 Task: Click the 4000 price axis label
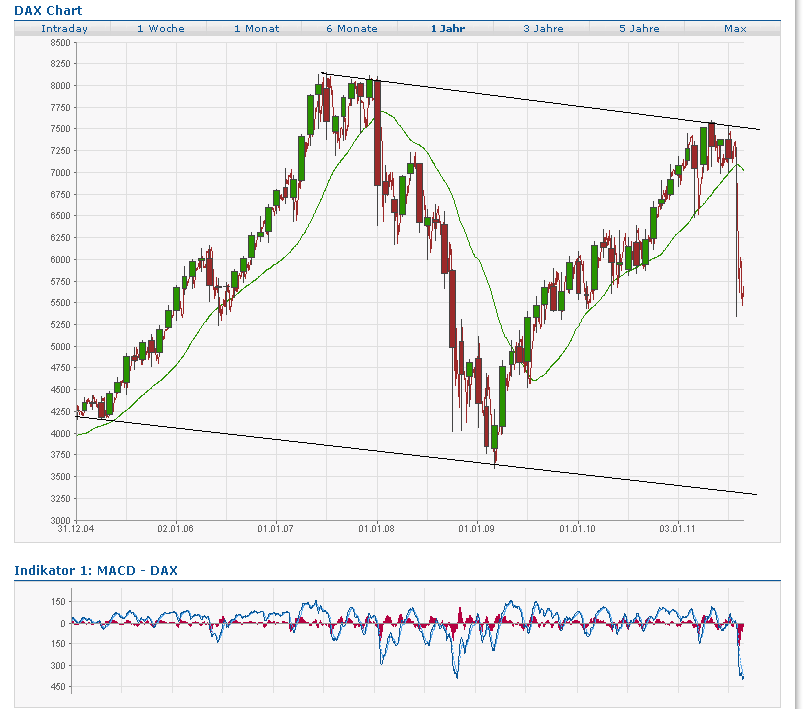[x=60, y=434]
